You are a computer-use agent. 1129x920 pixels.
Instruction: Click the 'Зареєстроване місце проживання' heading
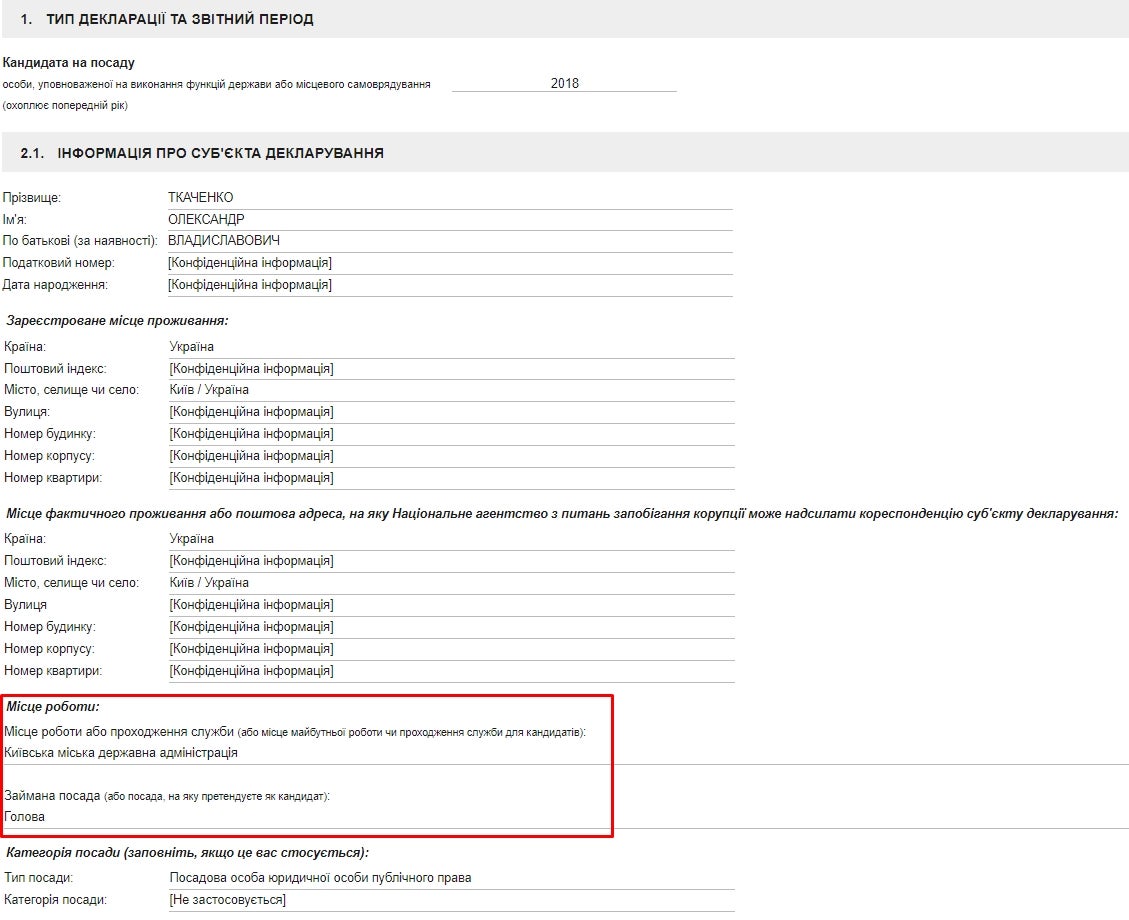pyautogui.click(x=117, y=321)
